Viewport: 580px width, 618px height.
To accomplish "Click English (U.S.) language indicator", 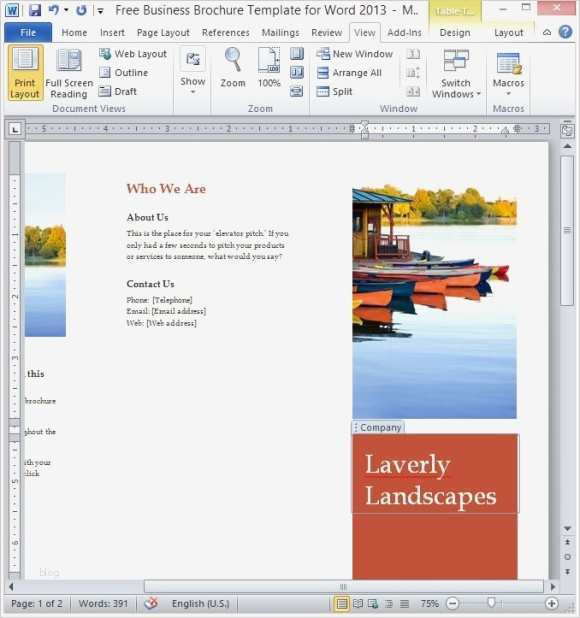I will click(x=200, y=603).
